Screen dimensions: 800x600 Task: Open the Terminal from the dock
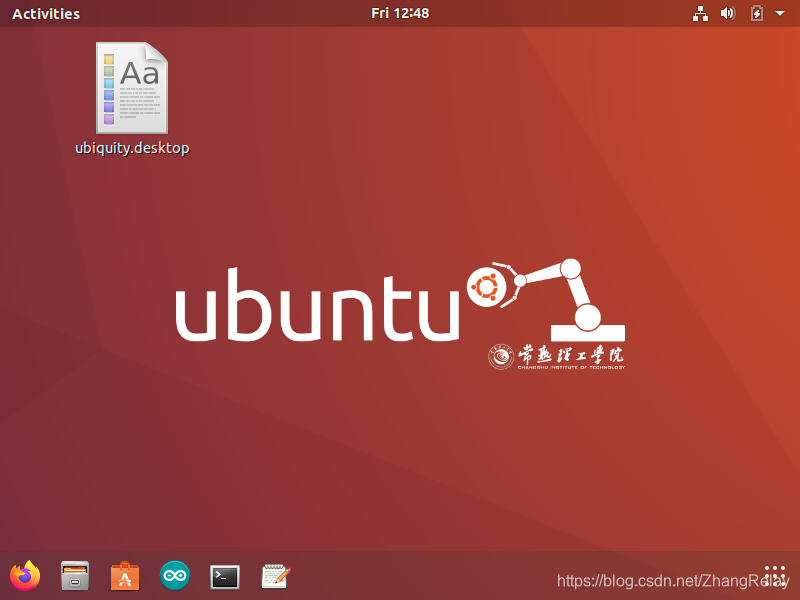(225, 577)
